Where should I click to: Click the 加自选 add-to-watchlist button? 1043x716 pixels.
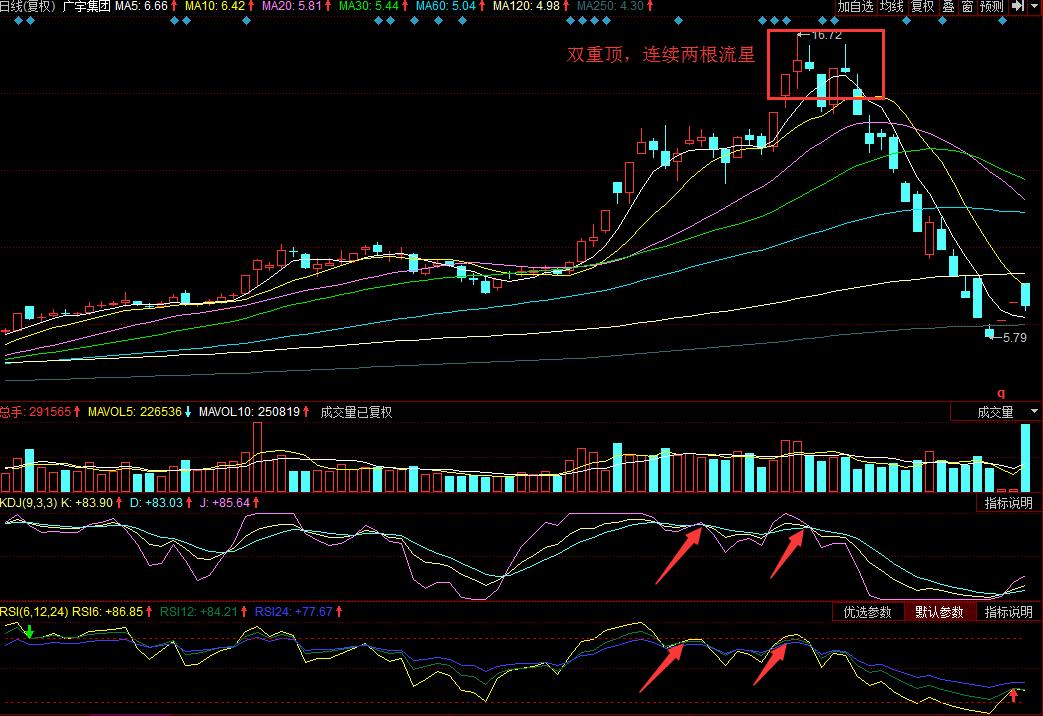[x=855, y=7]
